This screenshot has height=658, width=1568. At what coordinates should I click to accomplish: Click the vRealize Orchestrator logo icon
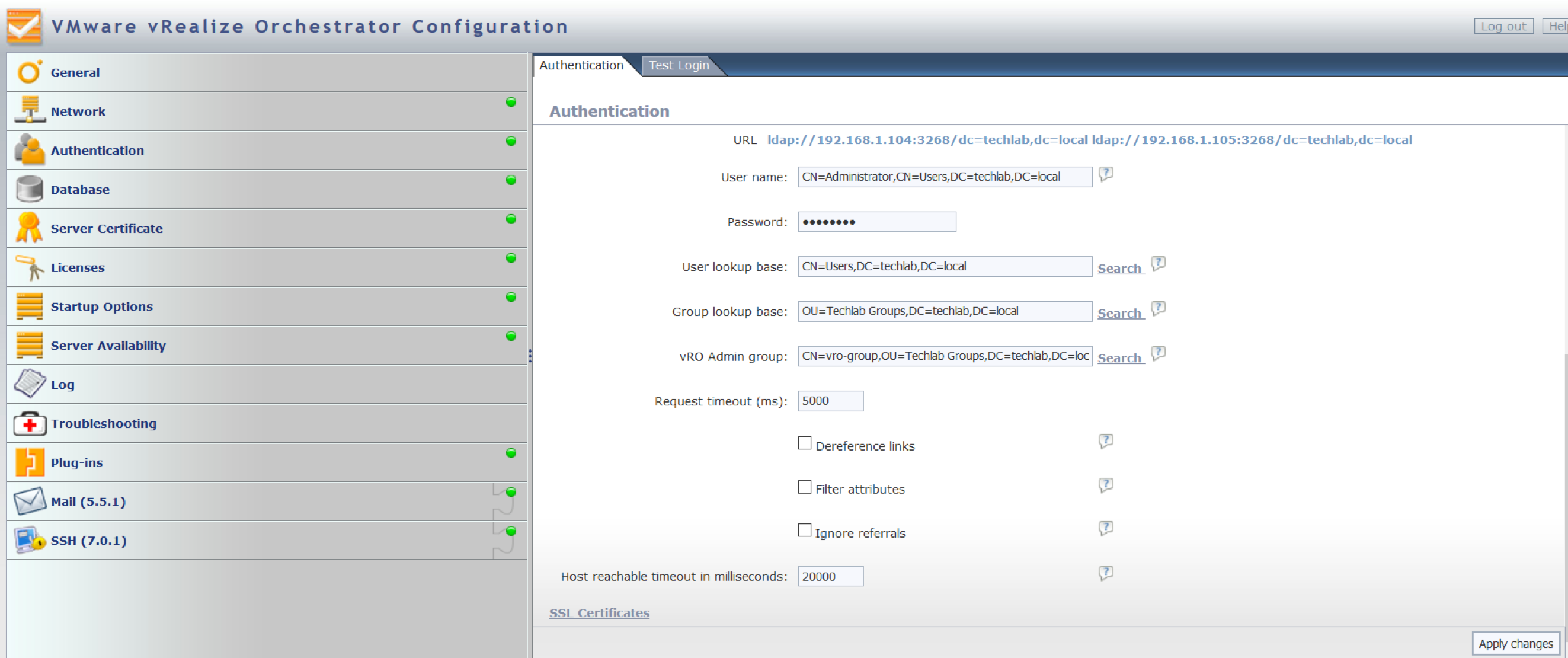(x=24, y=26)
